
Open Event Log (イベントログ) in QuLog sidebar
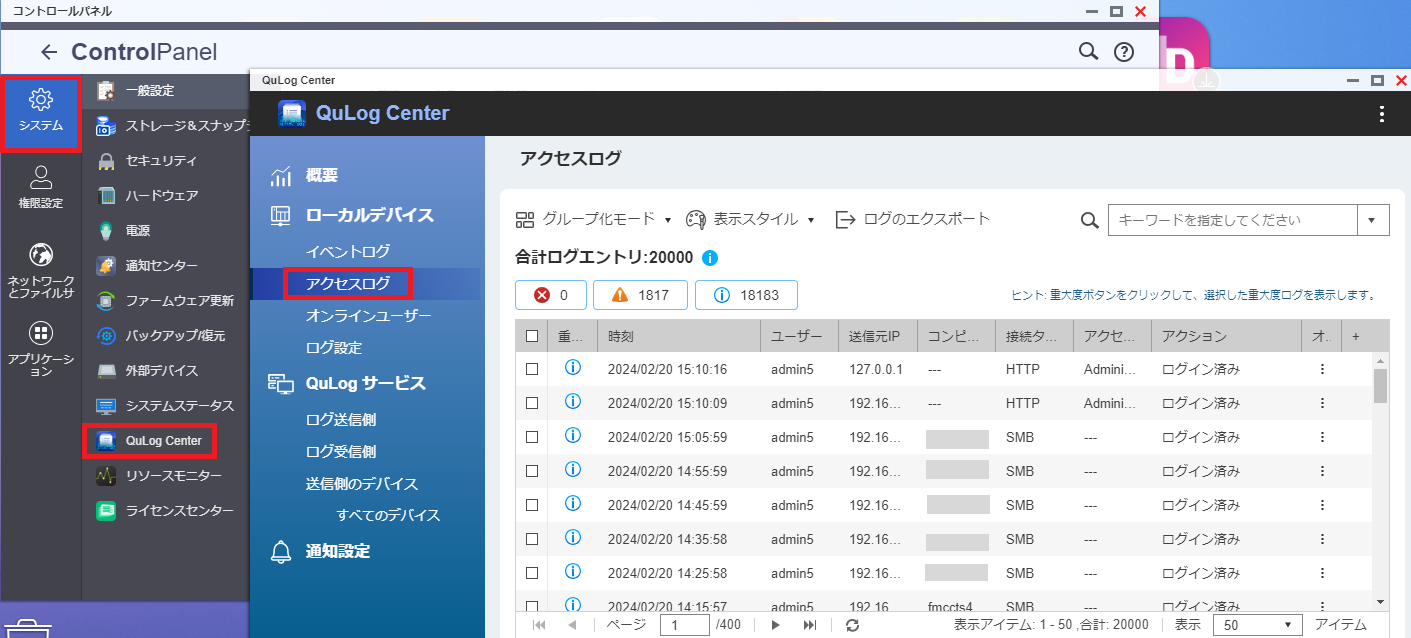click(x=348, y=252)
